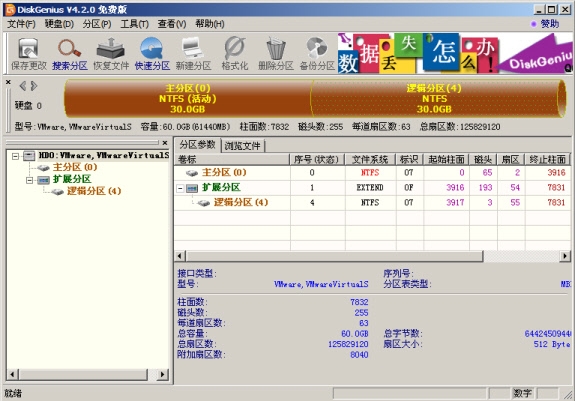
Task: Click the 保存更改 save changes toolbar icon
Action: pyautogui.click(x=29, y=54)
